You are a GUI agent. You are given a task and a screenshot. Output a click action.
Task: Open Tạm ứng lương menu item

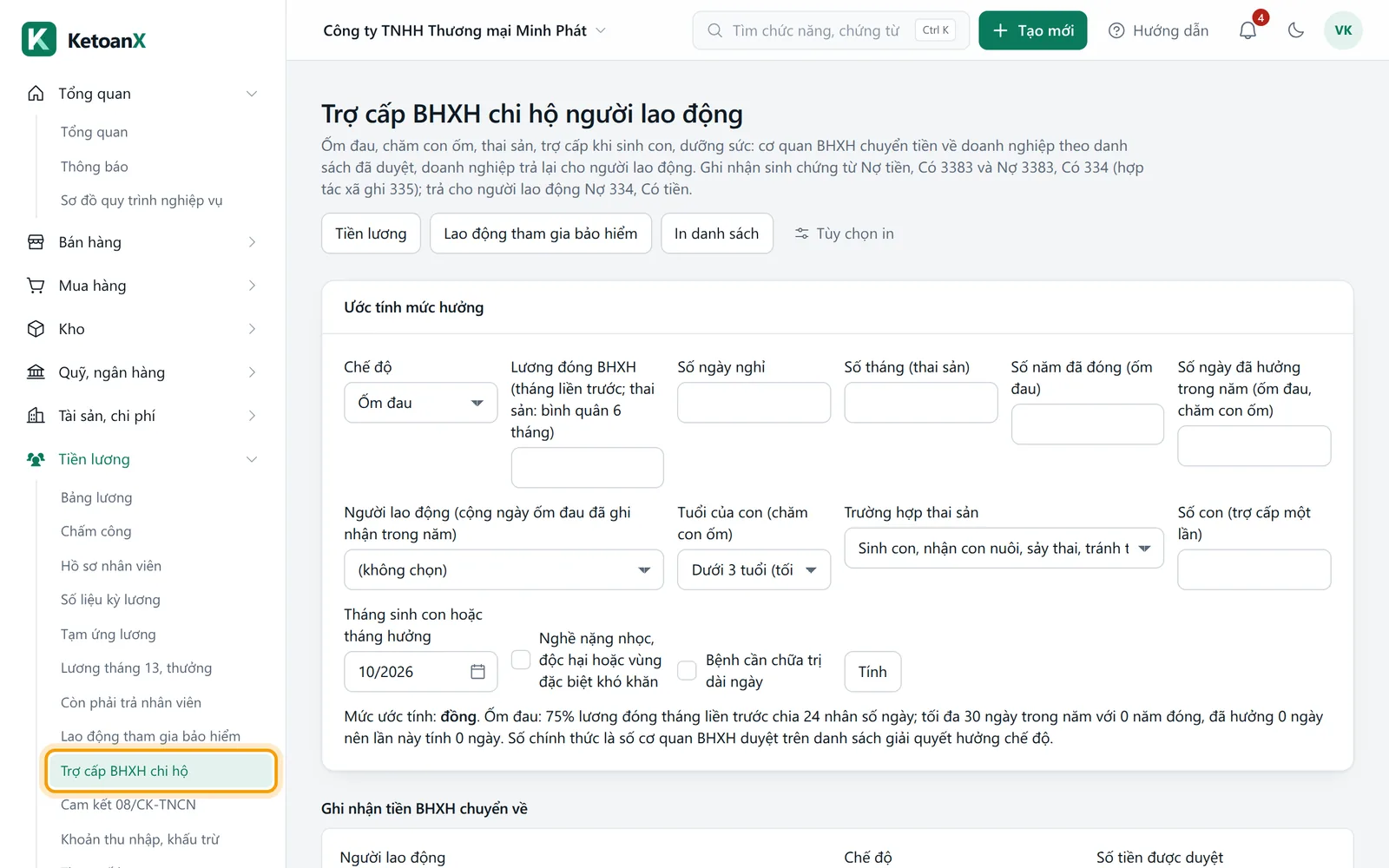tap(109, 635)
